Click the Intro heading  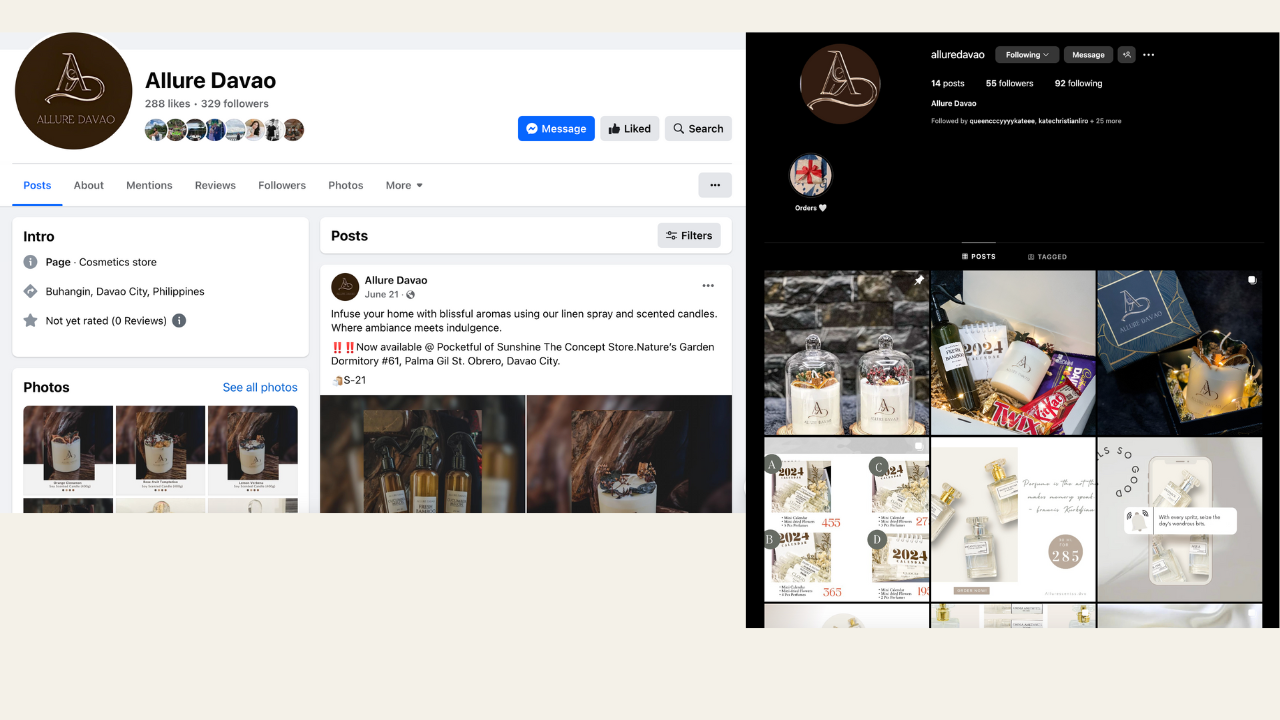(39, 237)
